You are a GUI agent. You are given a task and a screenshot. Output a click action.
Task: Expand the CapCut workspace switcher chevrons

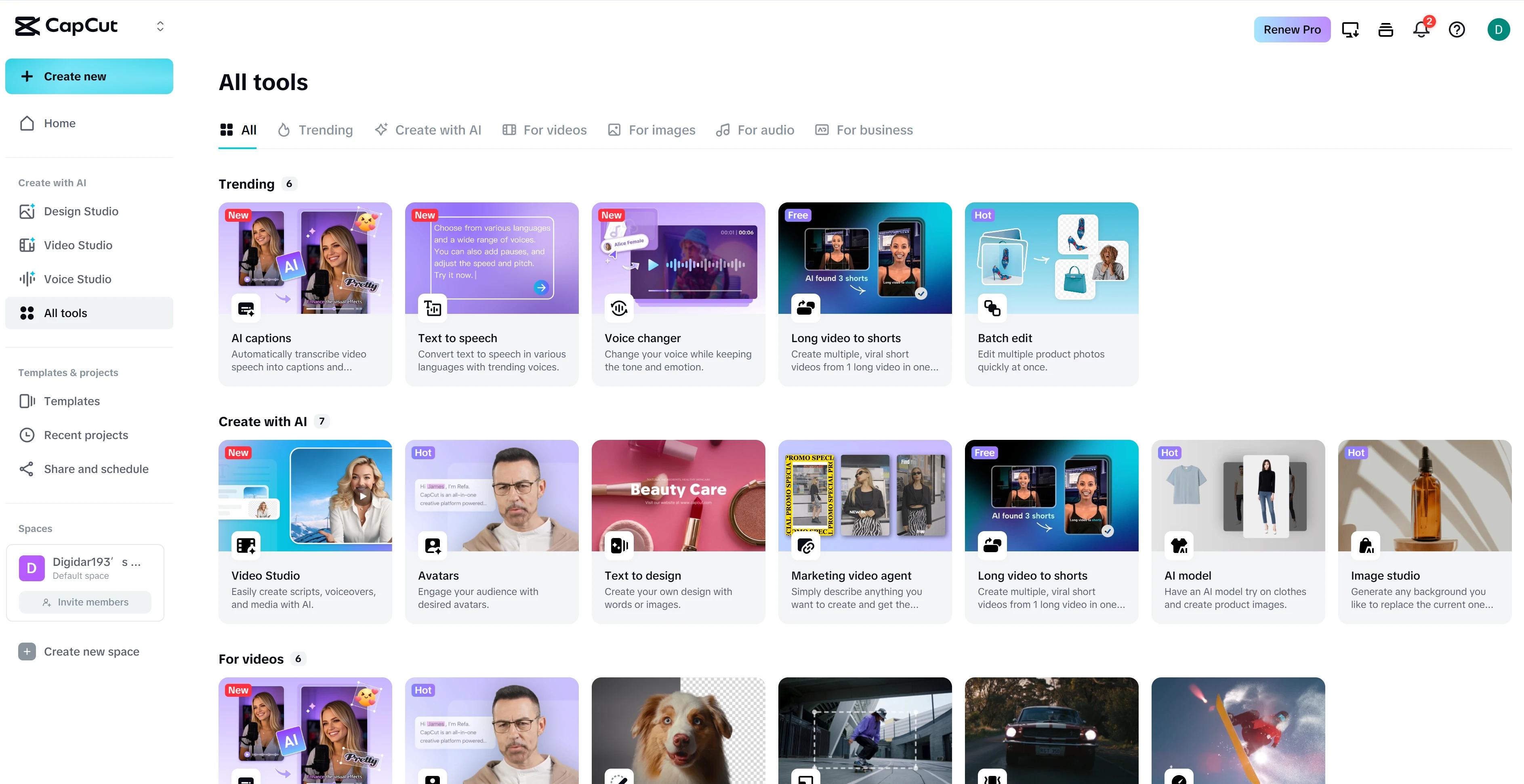click(x=160, y=26)
